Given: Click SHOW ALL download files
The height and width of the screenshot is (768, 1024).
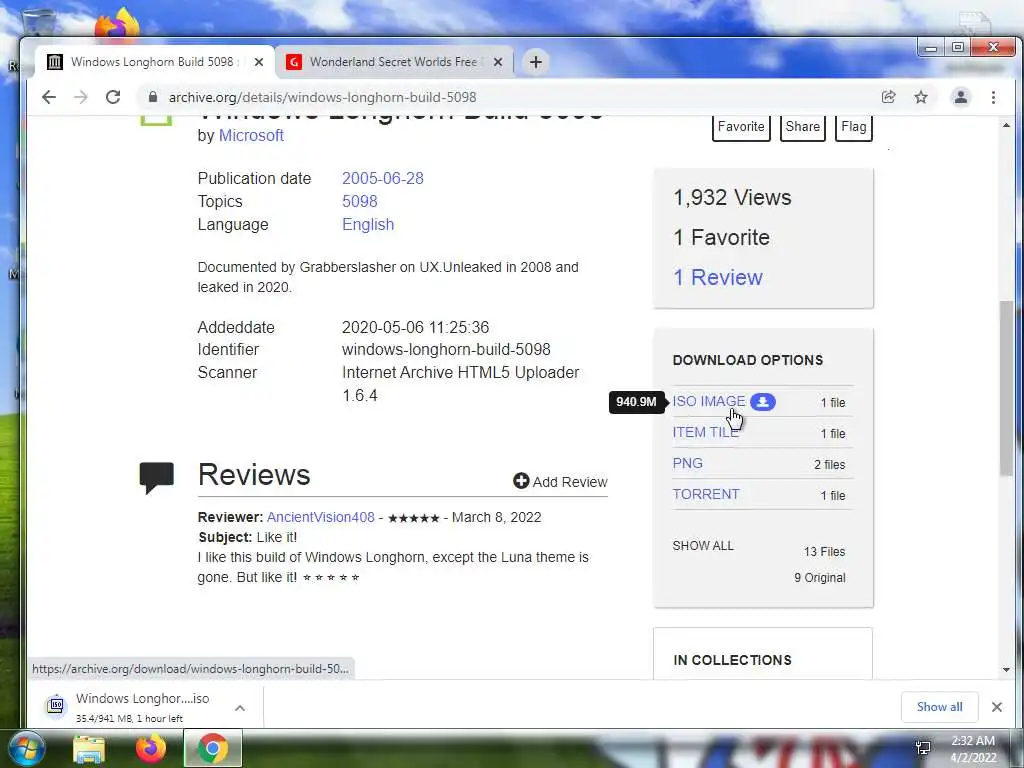Looking at the screenshot, I should click(703, 546).
